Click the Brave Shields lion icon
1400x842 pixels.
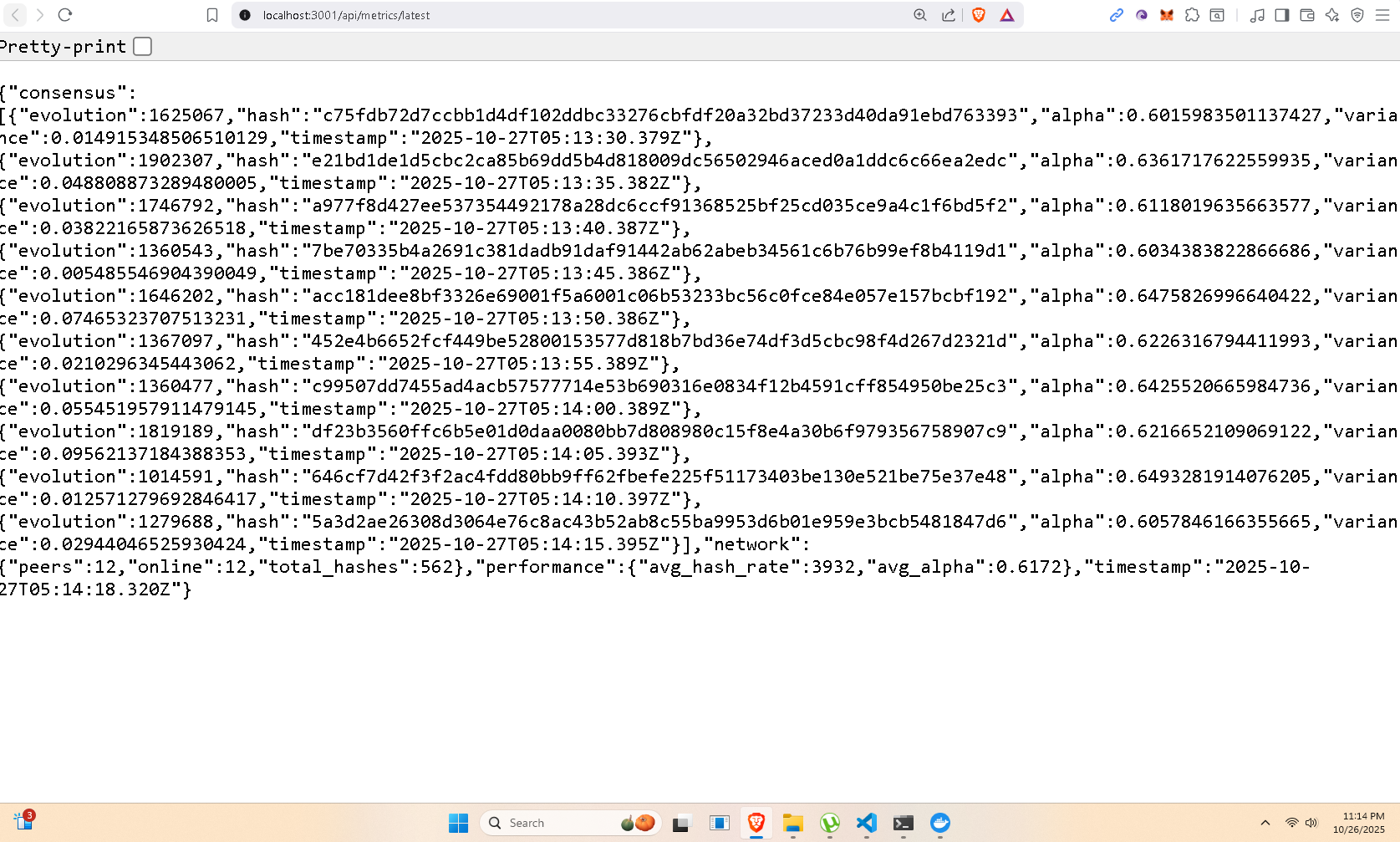point(979,15)
